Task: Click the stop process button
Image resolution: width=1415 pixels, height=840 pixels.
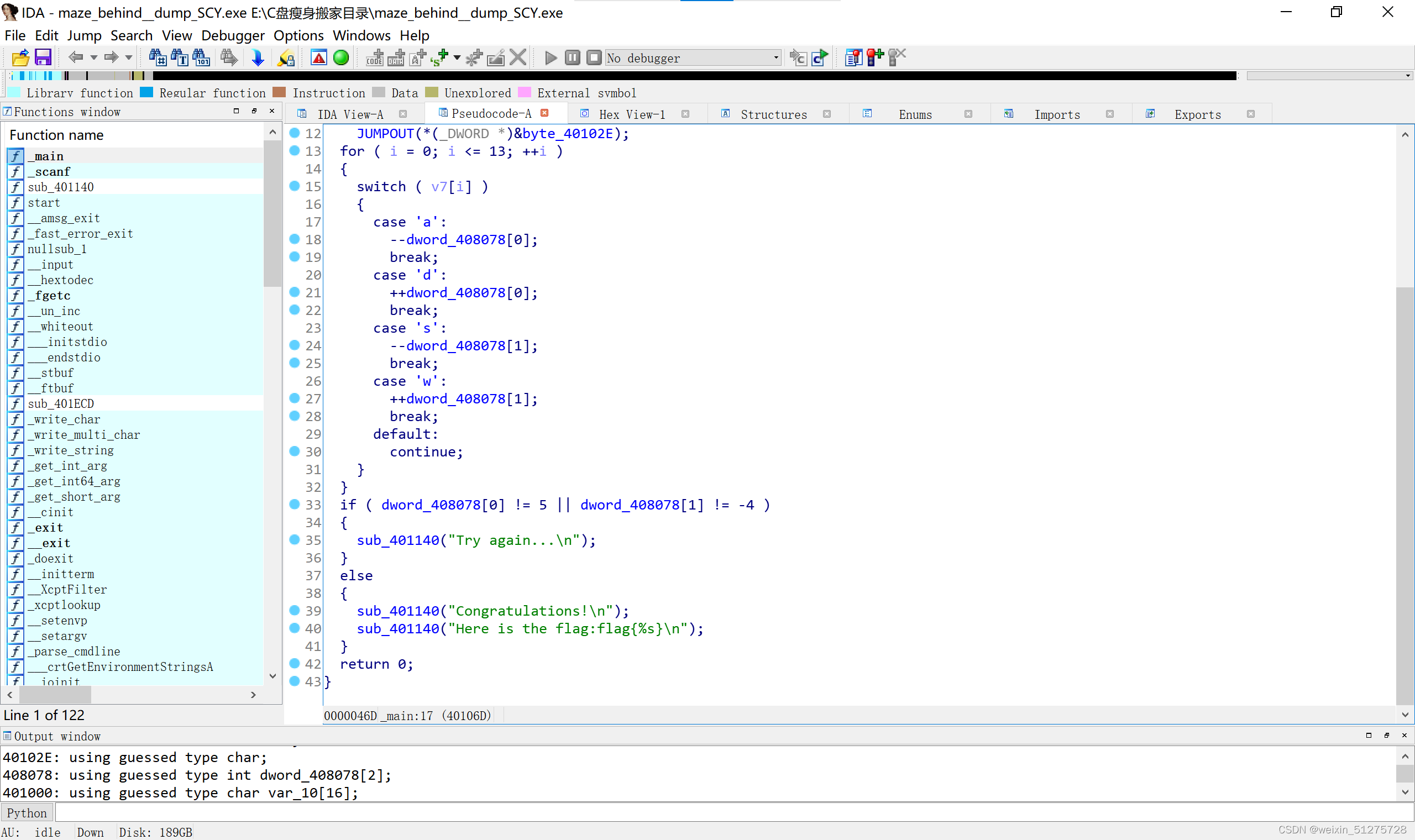Action: click(x=594, y=57)
